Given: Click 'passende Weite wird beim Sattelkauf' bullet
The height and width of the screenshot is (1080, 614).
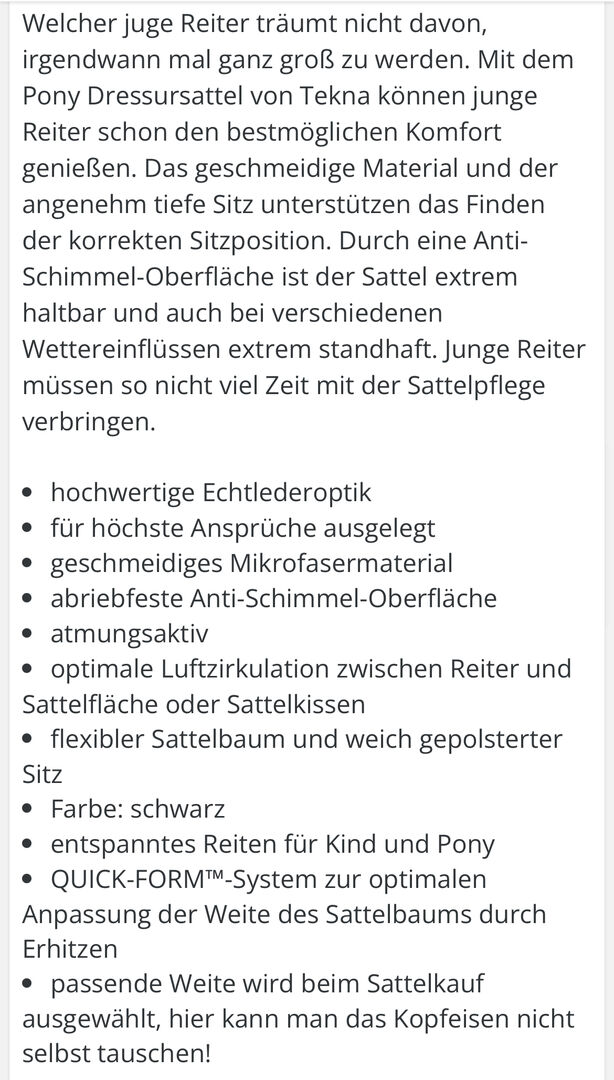Looking at the screenshot, I should 267,985.
